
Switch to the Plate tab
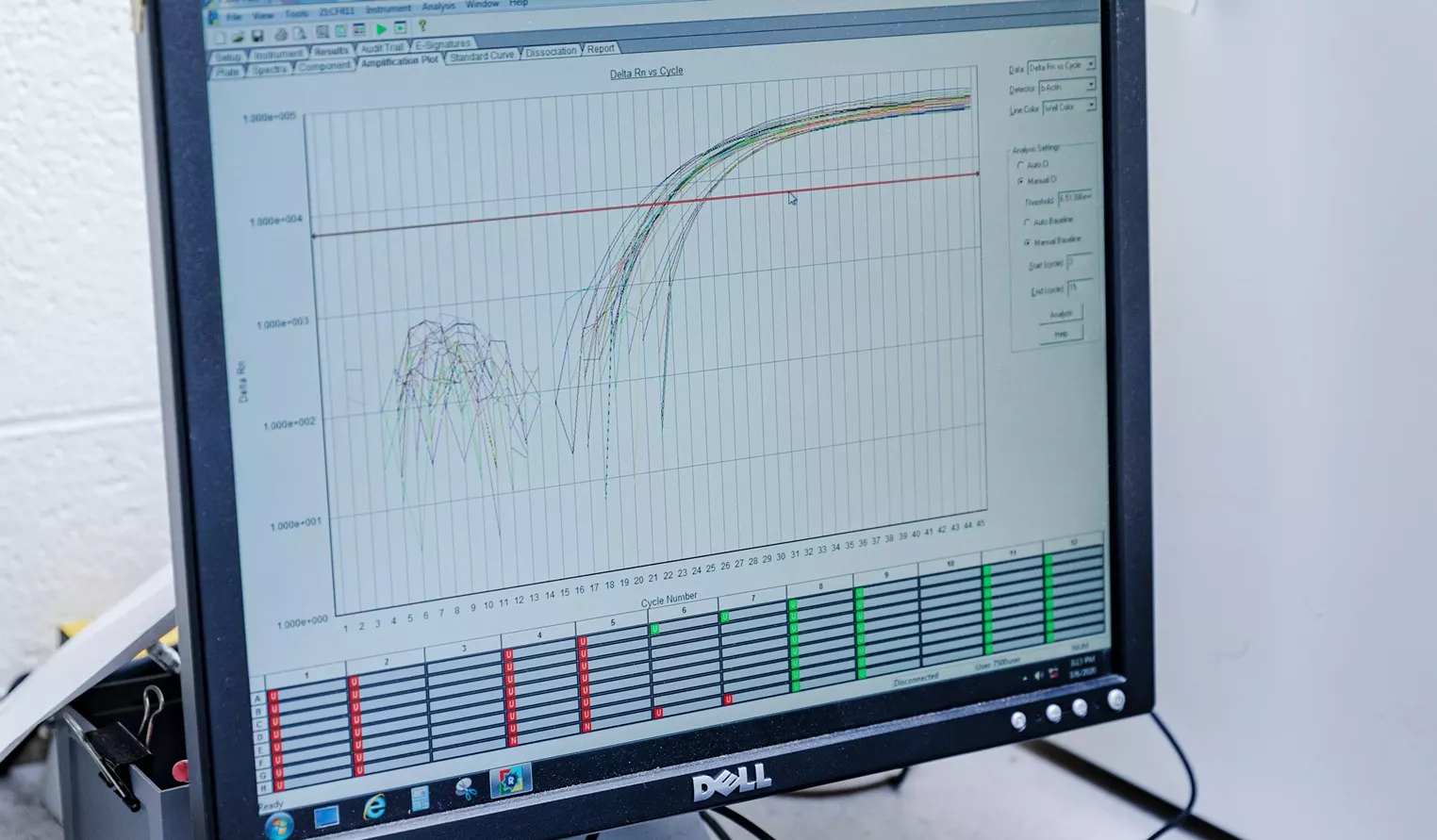pyautogui.click(x=227, y=72)
